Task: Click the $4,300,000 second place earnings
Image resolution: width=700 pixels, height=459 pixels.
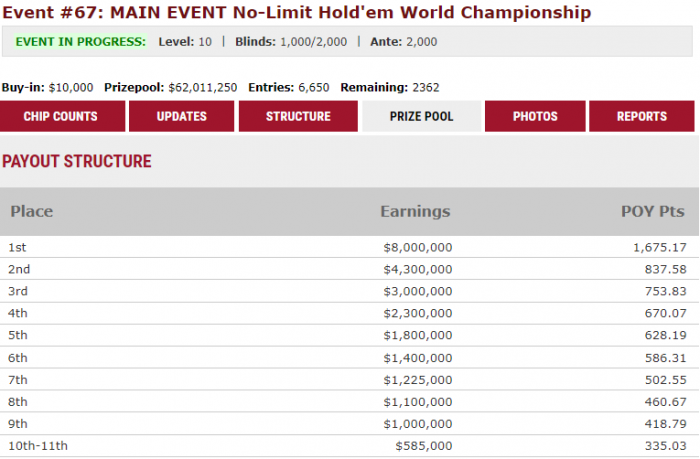Action: click(x=418, y=269)
